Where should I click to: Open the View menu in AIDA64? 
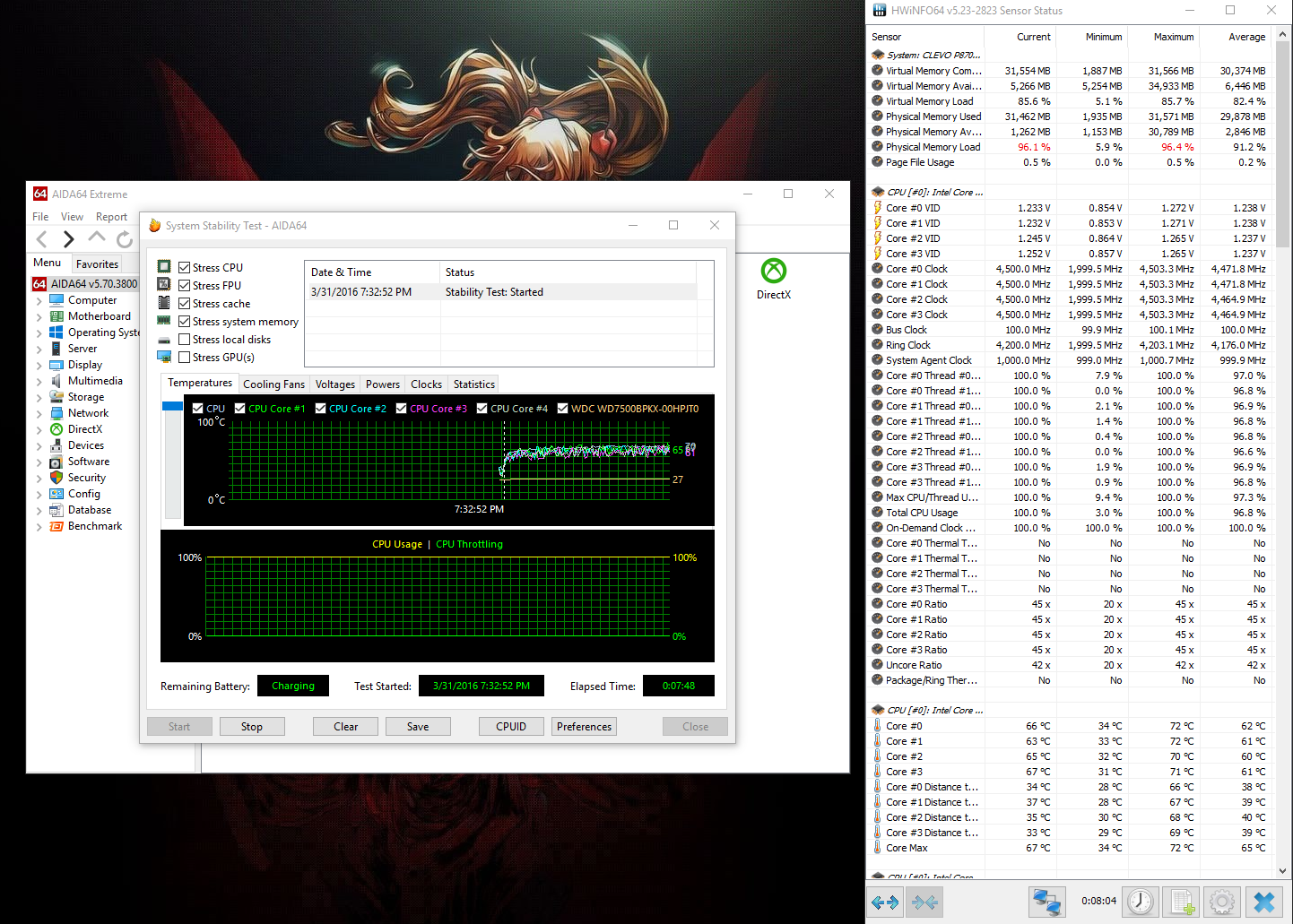pyautogui.click(x=72, y=217)
